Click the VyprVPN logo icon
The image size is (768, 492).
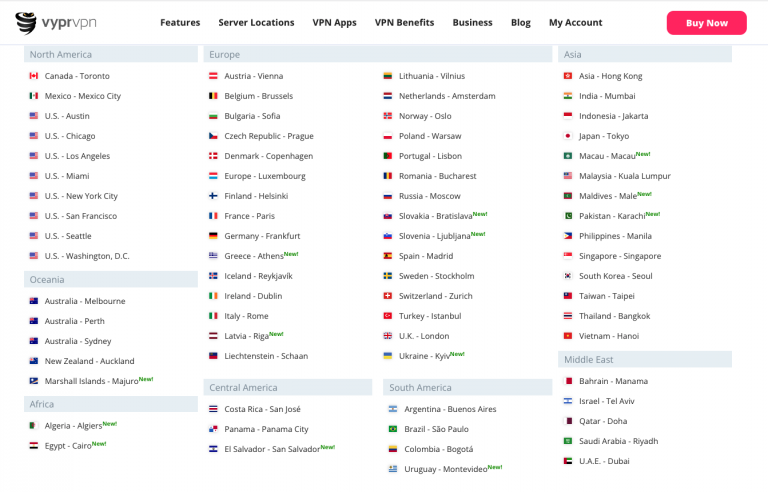25,23
